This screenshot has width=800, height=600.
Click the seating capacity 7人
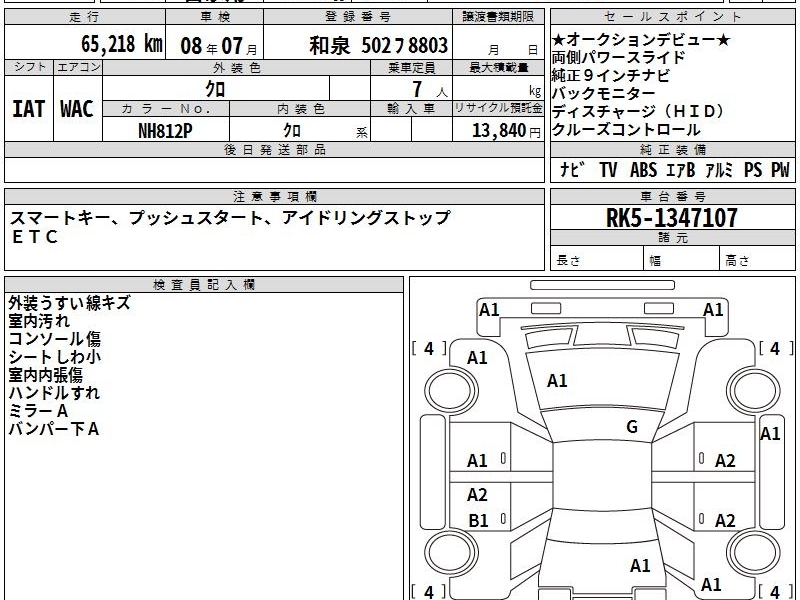430,89
